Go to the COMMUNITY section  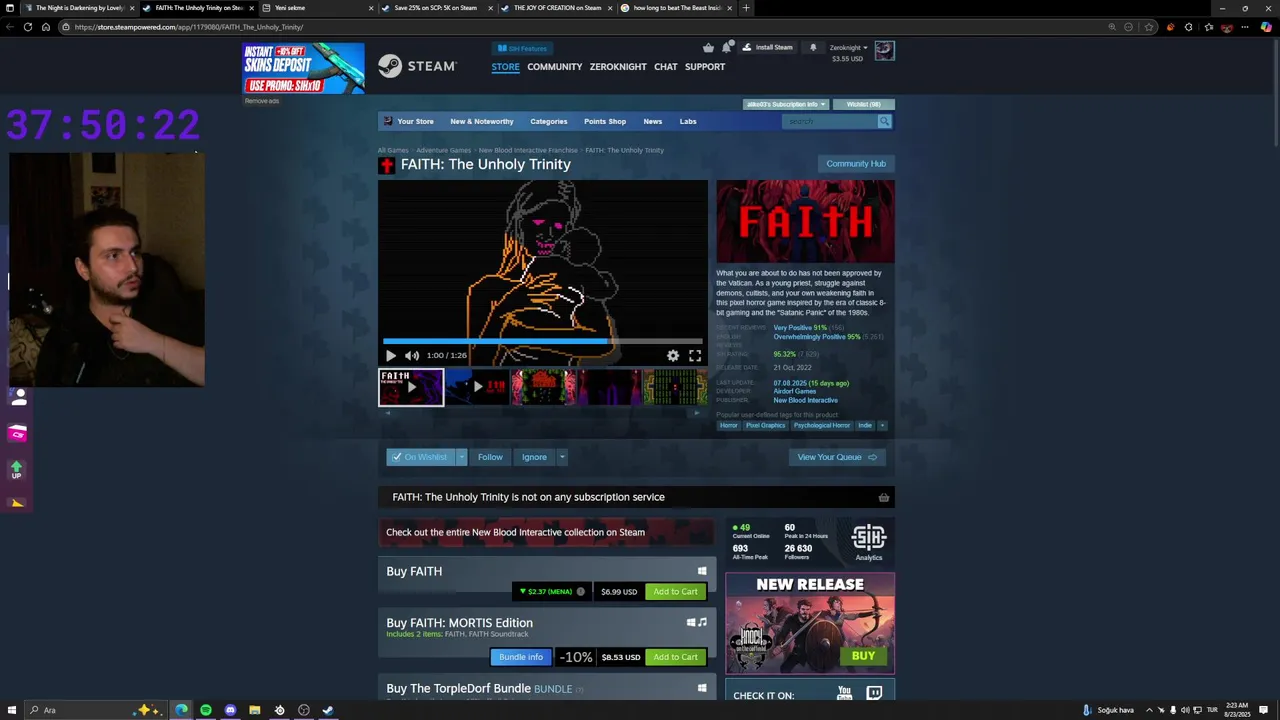tap(554, 66)
